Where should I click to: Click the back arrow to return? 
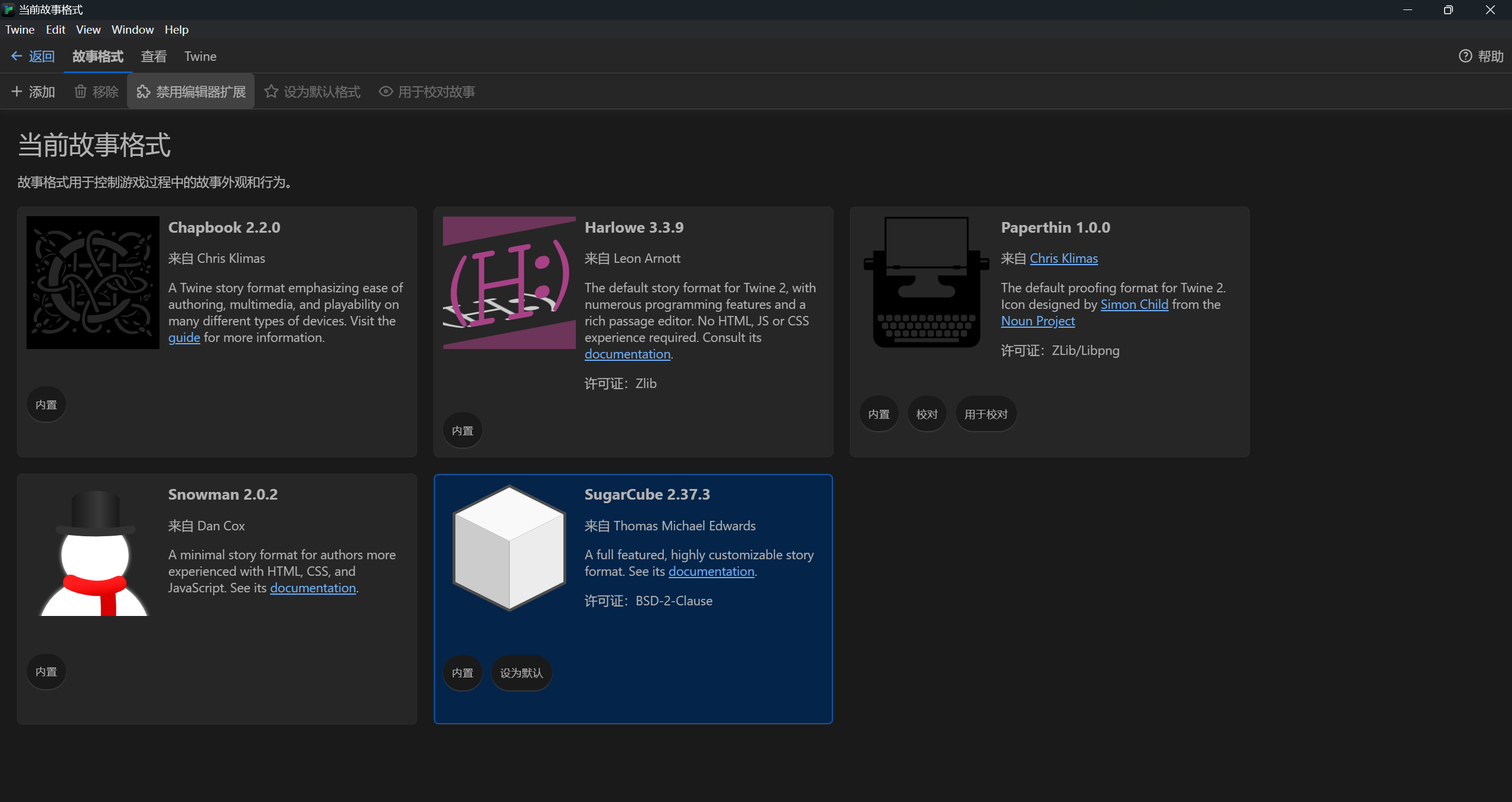[17, 56]
